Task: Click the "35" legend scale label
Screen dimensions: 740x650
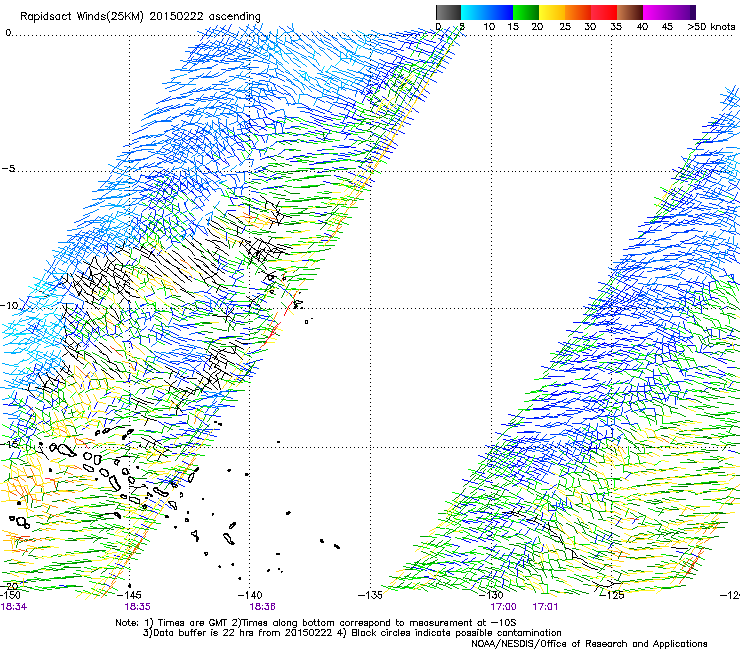Action: coord(616,27)
